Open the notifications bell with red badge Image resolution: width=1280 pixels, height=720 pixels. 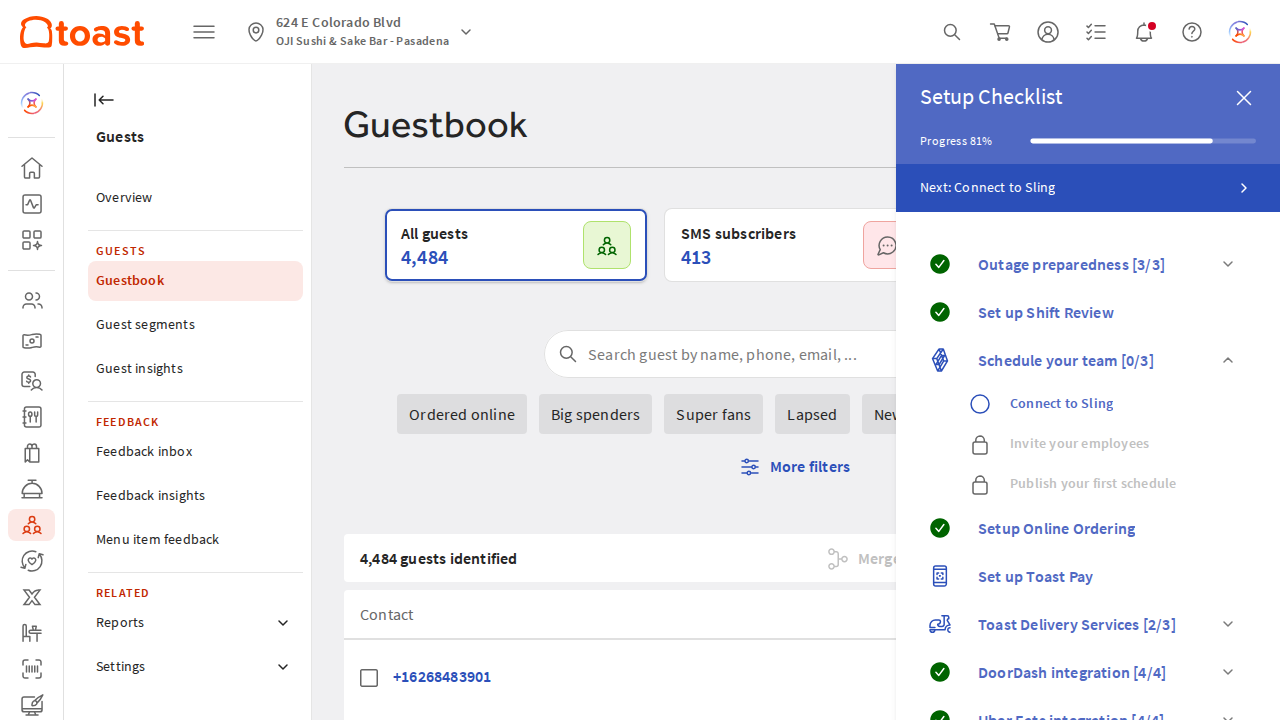tap(1144, 32)
